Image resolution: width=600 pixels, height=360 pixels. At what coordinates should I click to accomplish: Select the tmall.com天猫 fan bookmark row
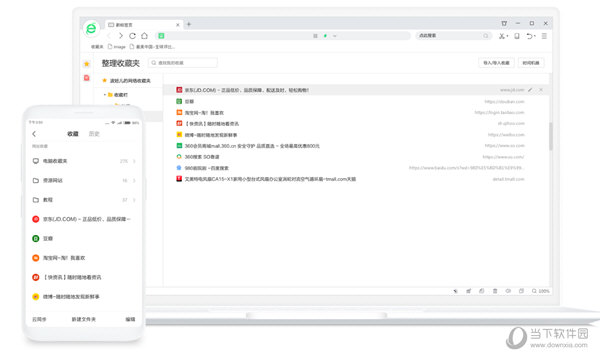[357, 179]
